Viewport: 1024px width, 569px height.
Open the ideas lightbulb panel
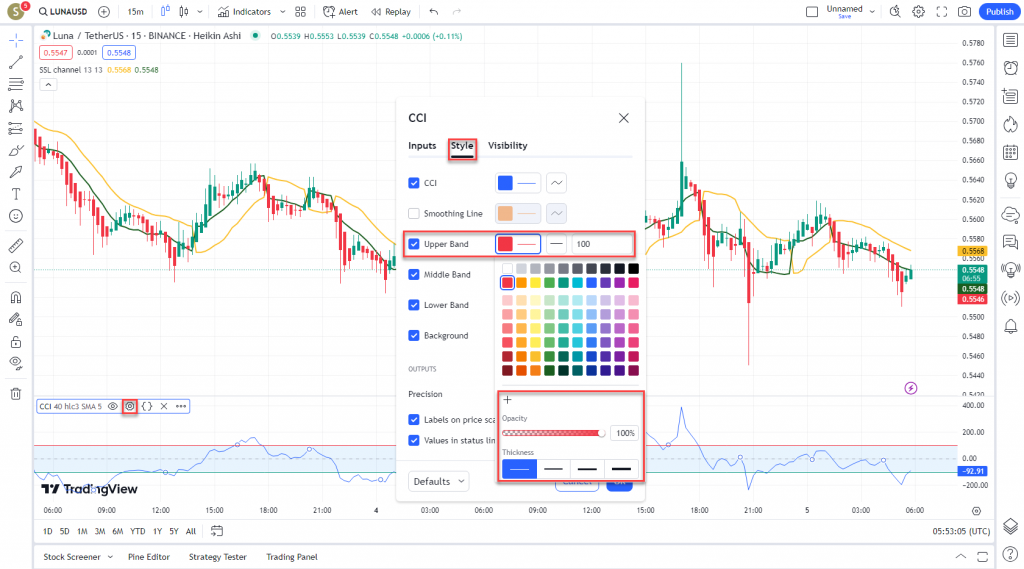[1010, 180]
